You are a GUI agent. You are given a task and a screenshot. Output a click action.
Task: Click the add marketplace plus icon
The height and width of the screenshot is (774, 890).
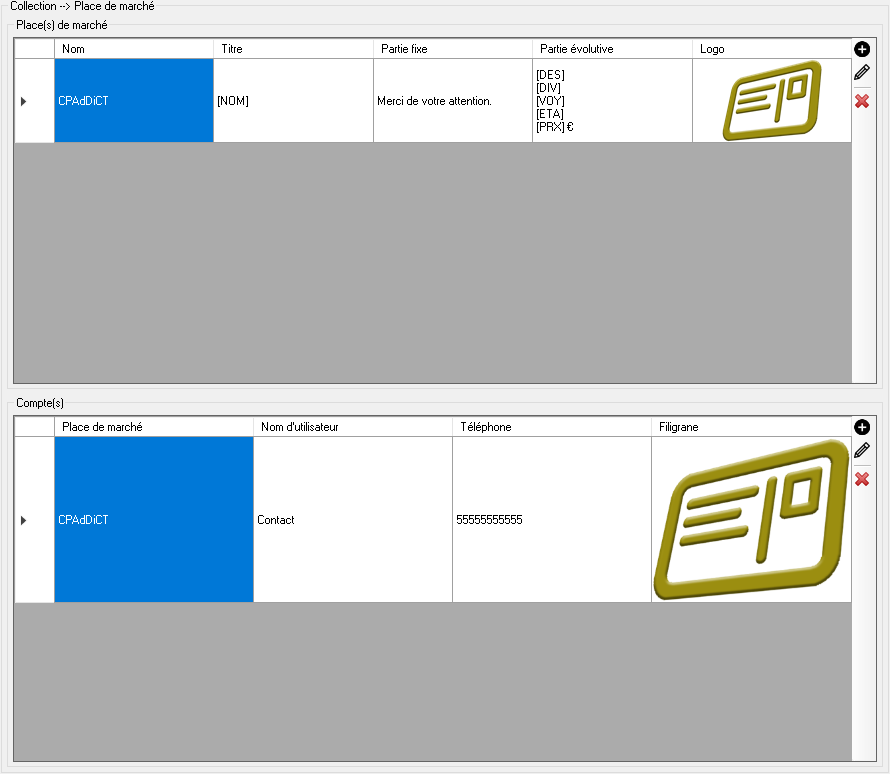pyautogui.click(x=862, y=49)
